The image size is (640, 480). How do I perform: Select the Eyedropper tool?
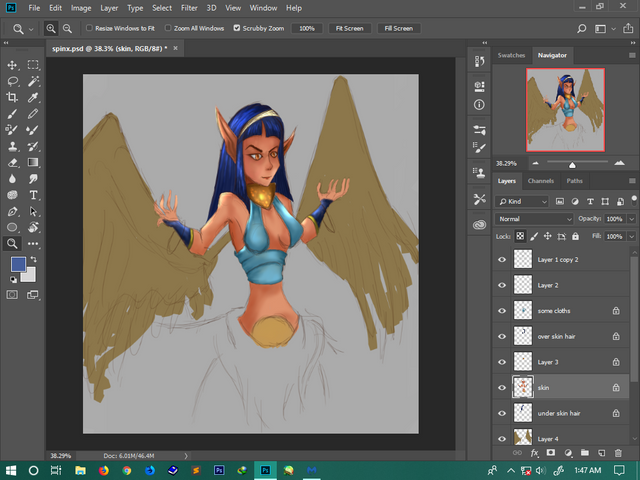coord(33,97)
